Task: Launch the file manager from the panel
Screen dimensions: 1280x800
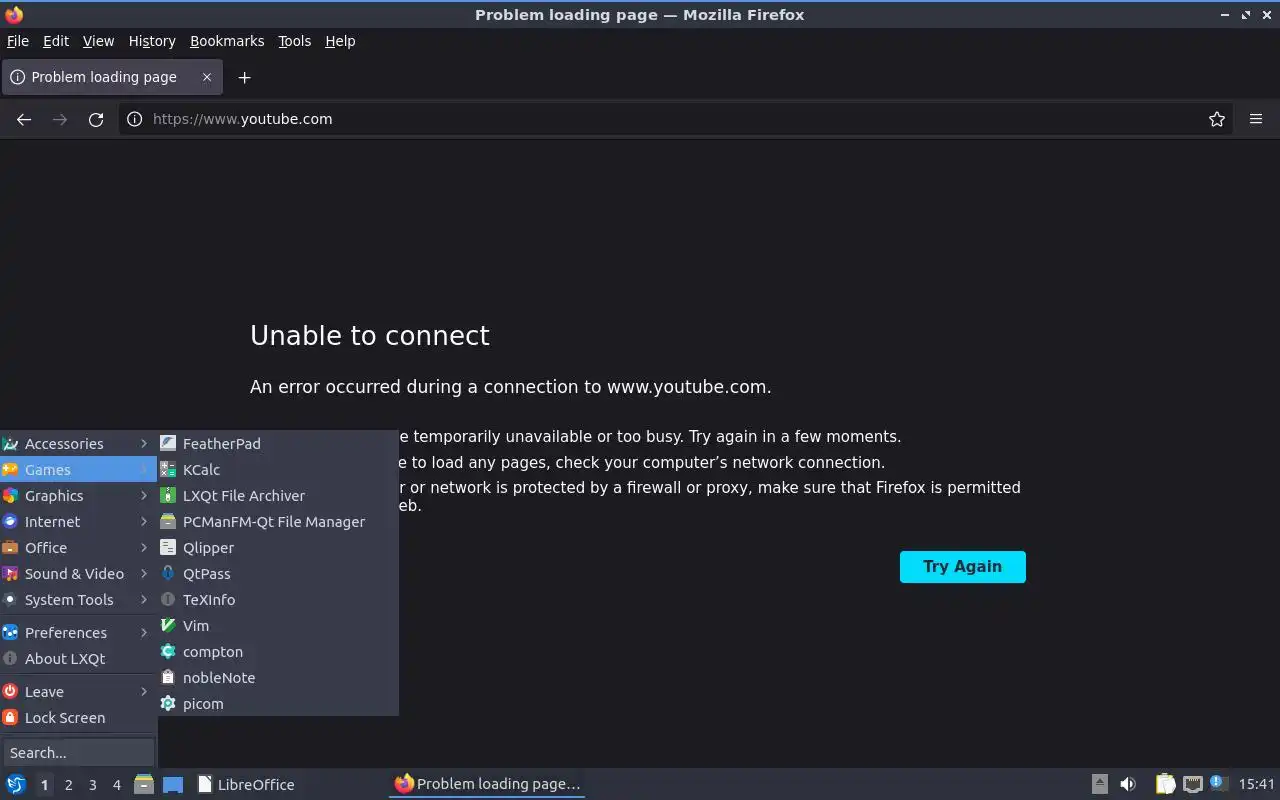Action: tap(144, 784)
